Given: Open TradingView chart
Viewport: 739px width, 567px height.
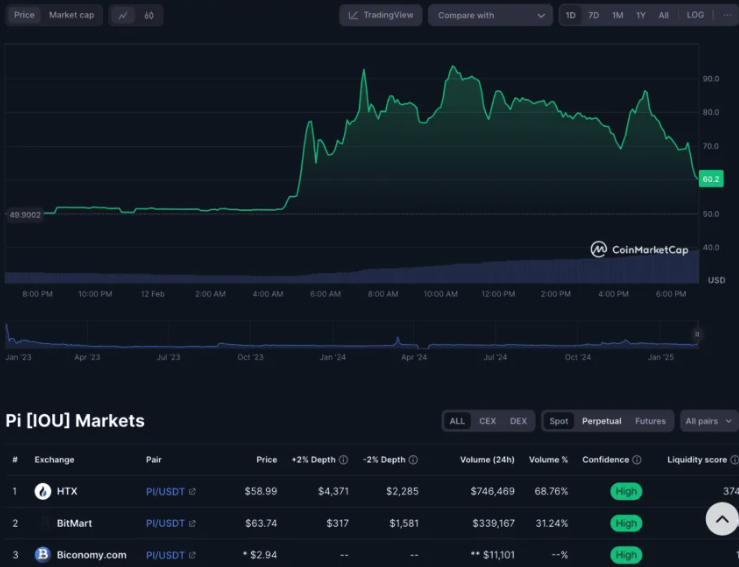Looking at the screenshot, I should [381, 15].
